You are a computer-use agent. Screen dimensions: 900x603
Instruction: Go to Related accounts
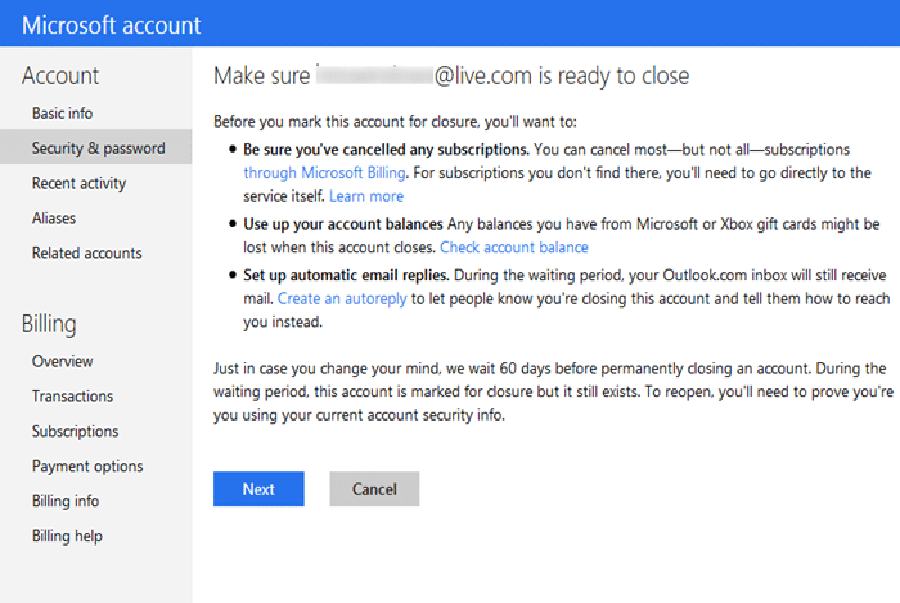pos(87,253)
